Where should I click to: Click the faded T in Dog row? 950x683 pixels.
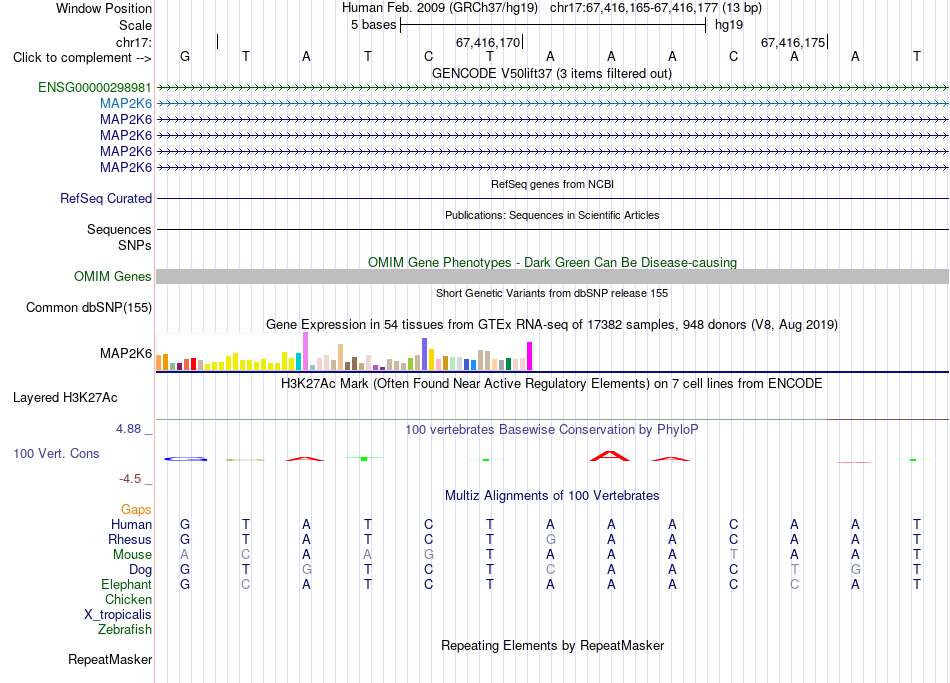coord(794,570)
